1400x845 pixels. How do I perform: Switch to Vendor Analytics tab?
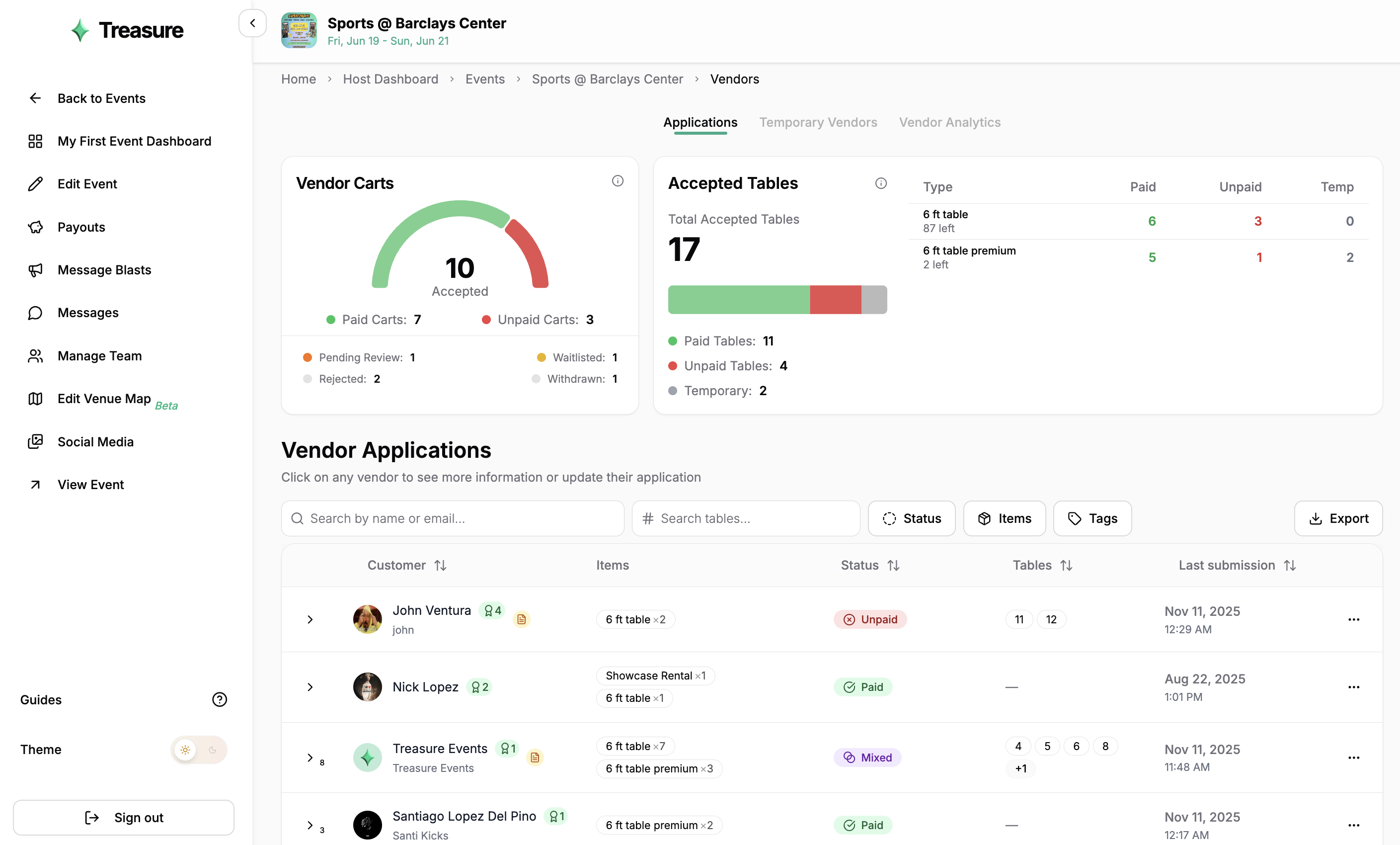click(x=949, y=122)
